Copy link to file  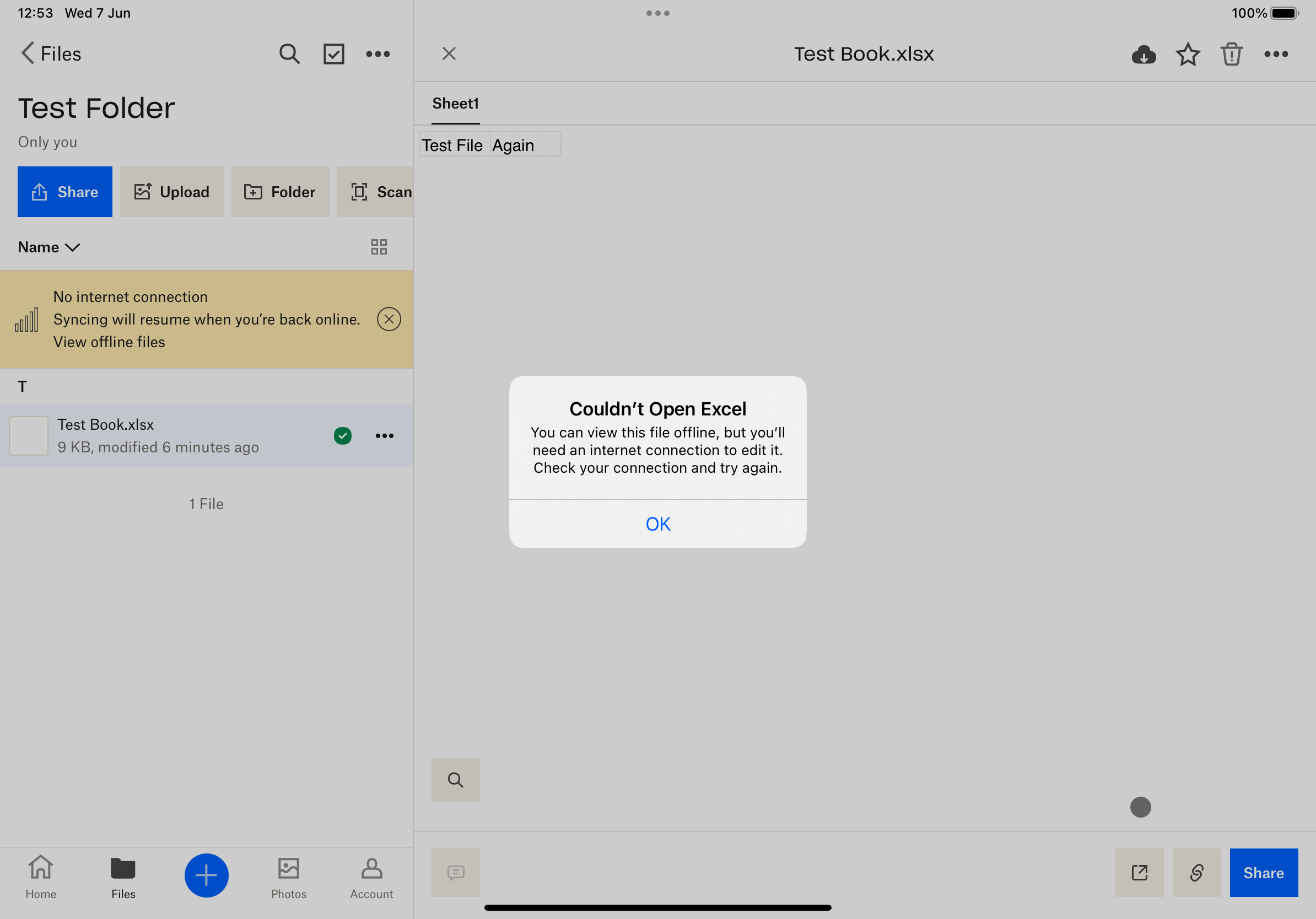tap(1197, 873)
